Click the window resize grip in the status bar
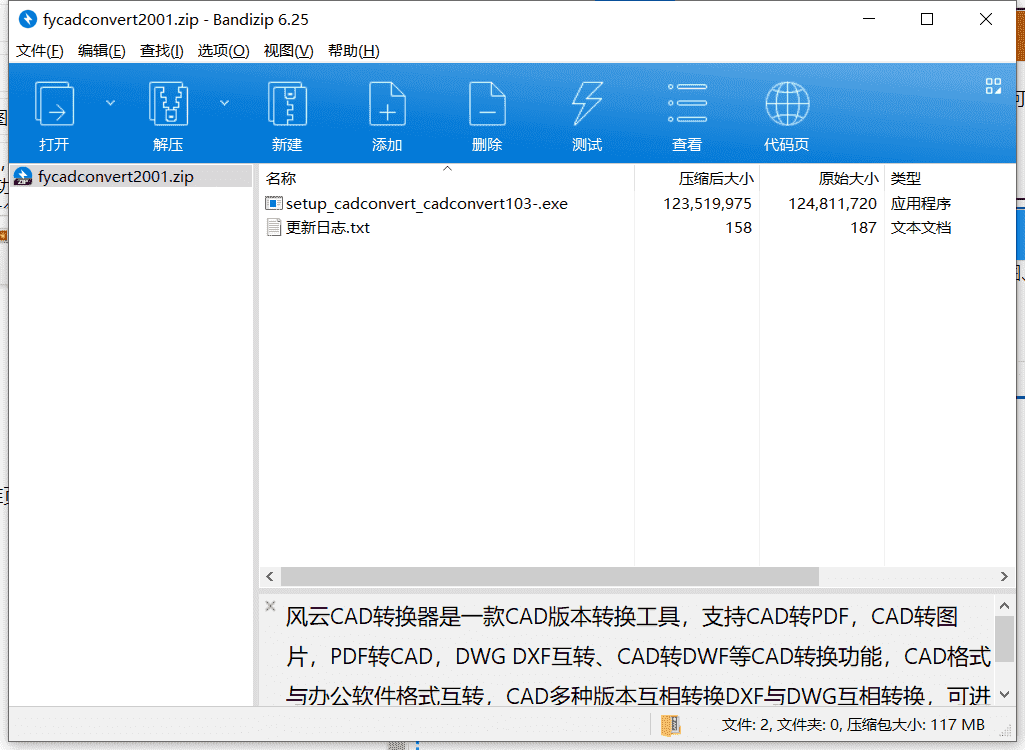This screenshot has height=750, width=1025. click(1005, 732)
